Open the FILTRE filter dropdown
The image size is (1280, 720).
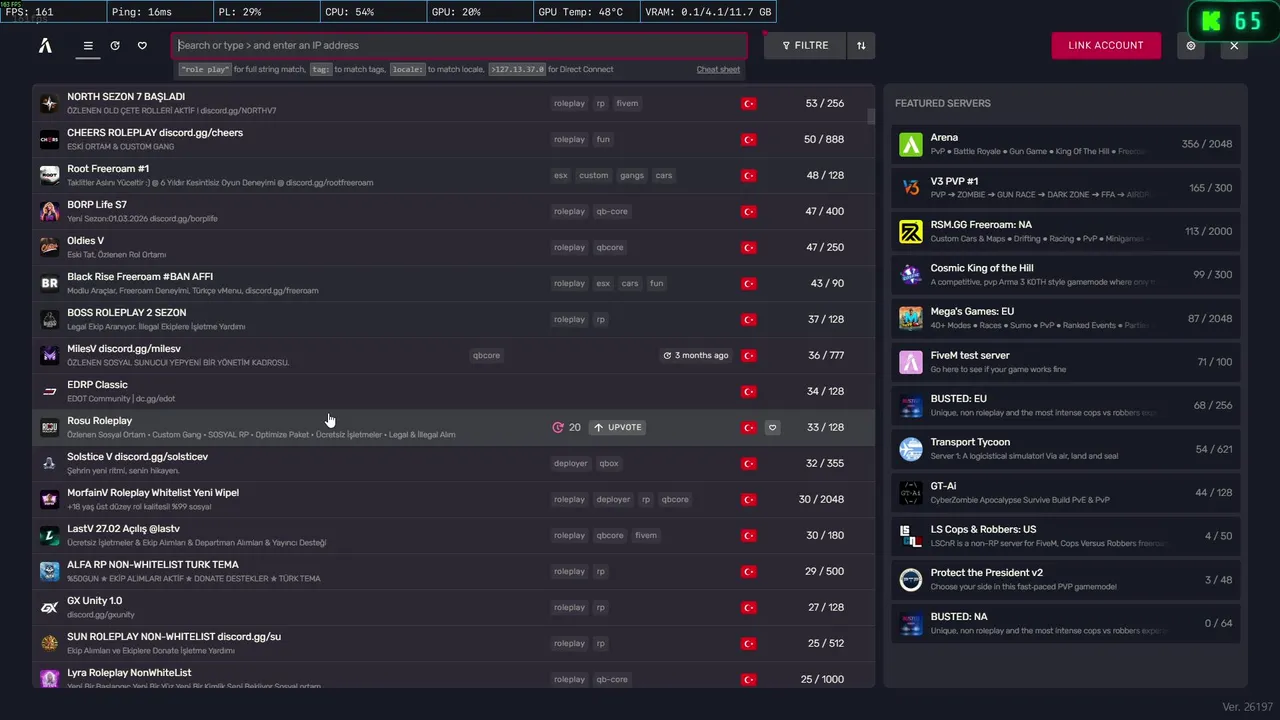click(805, 45)
